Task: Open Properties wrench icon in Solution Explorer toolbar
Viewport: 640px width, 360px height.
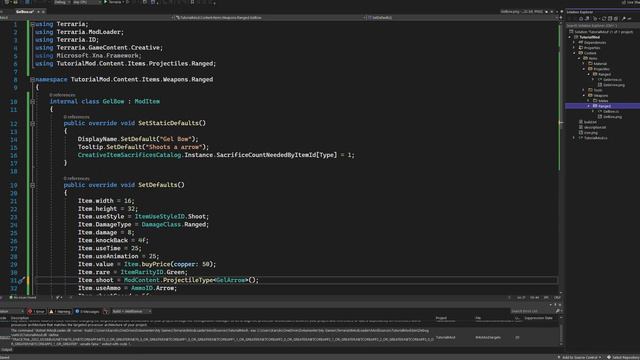Action: click(624, 19)
